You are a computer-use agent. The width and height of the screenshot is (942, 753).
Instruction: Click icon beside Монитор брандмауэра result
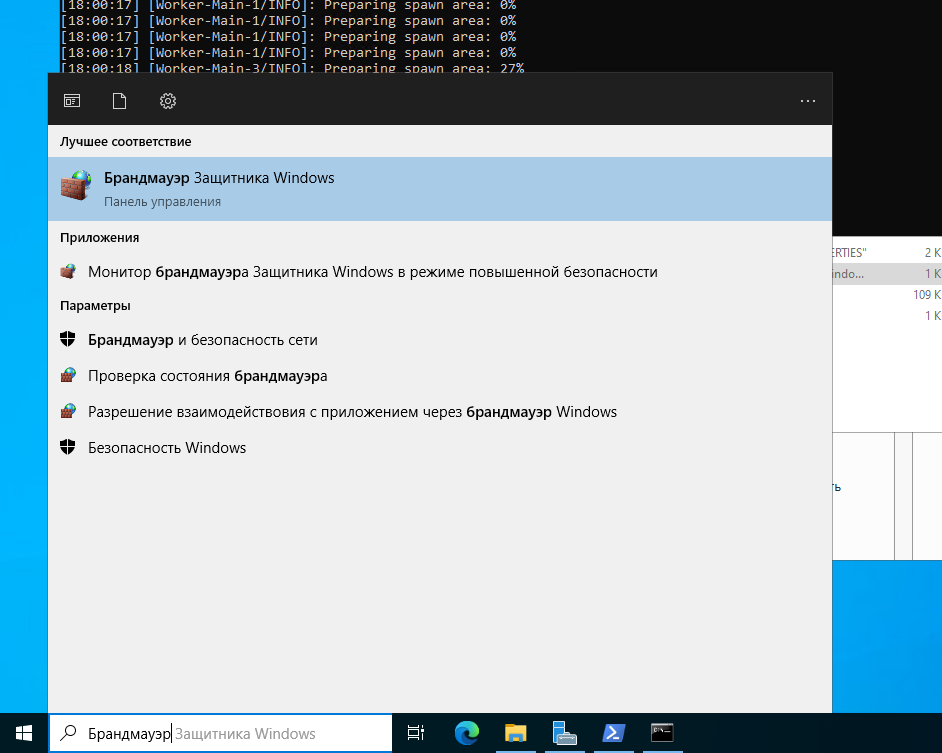pos(68,272)
